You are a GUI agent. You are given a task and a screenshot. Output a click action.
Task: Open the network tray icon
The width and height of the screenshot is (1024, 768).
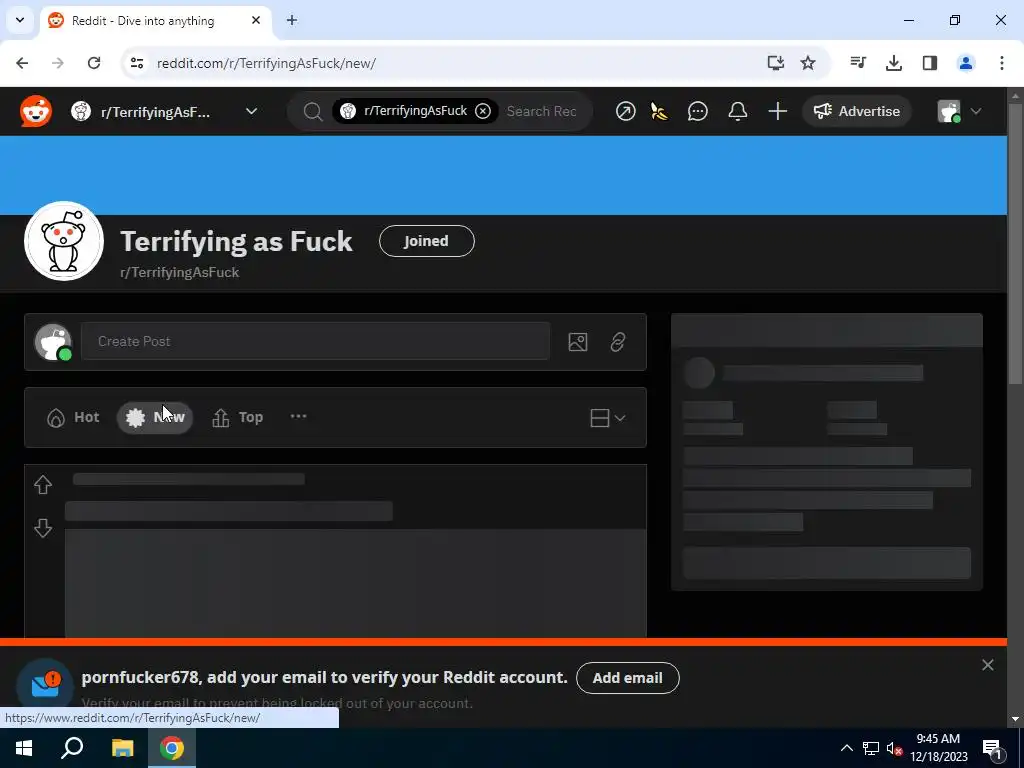[871, 748]
